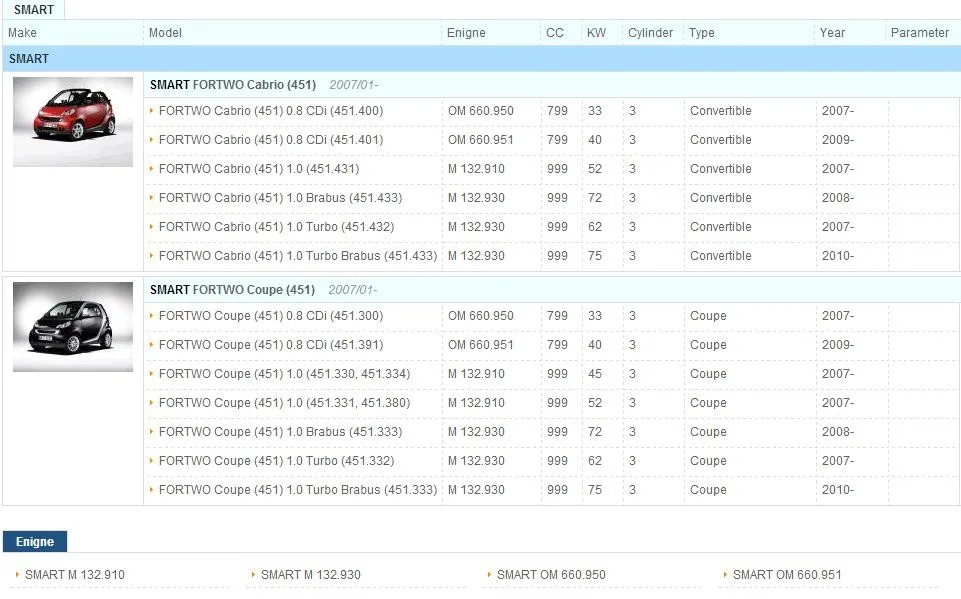The height and width of the screenshot is (599, 961).
Task: Click arrow icon beside Coupe 0.8 CDi (451.391)
Action: click(151, 344)
